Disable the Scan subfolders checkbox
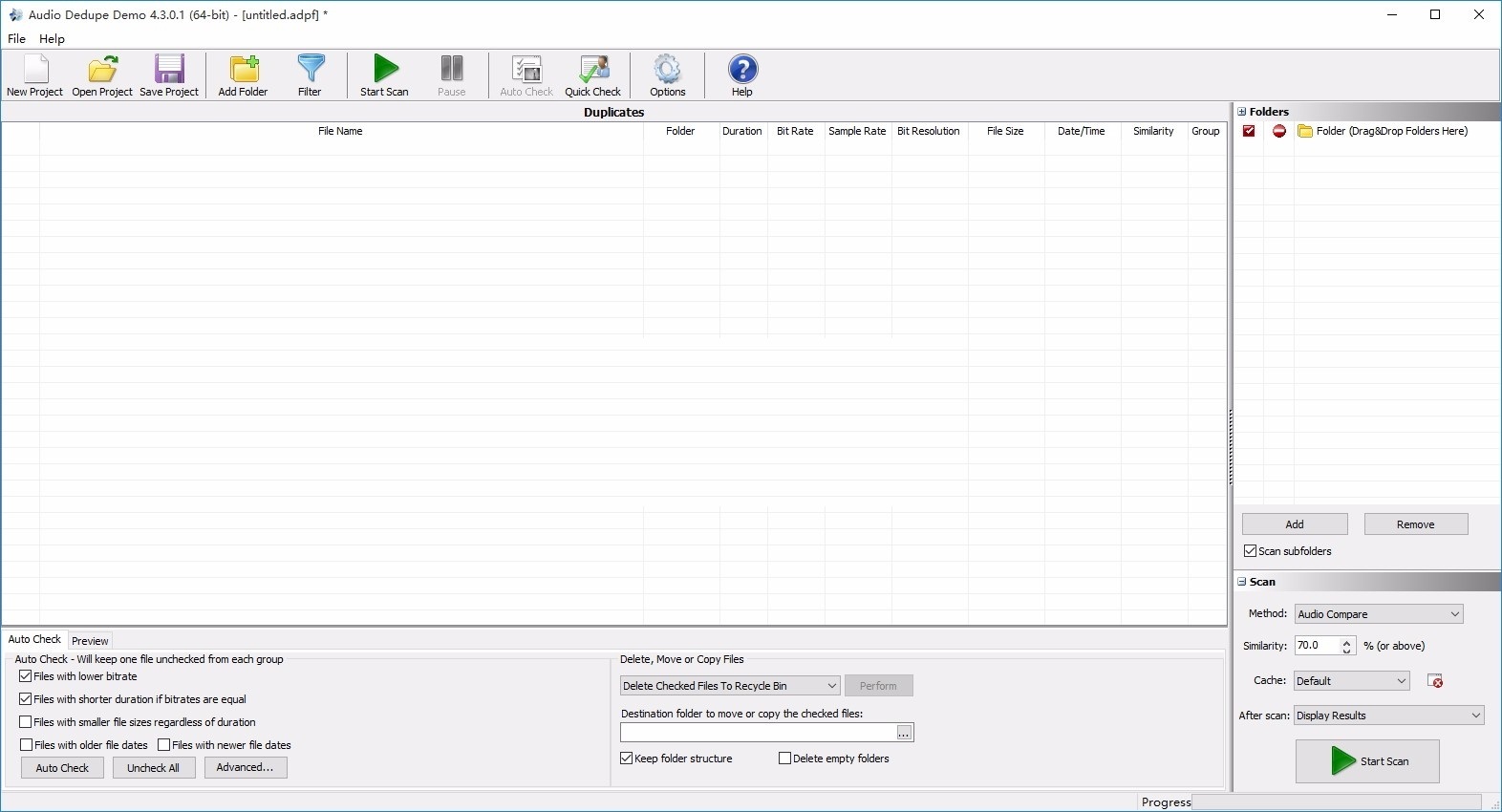Image resolution: width=1502 pixels, height=812 pixels. coord(1250,551)
